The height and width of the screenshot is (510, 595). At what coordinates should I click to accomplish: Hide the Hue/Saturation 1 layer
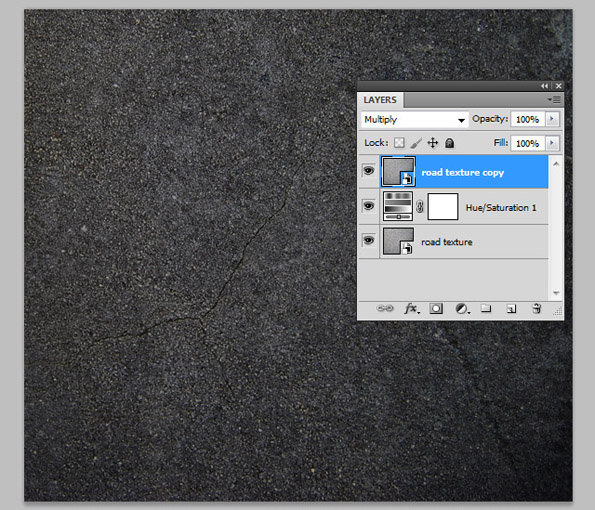[368, 206]
